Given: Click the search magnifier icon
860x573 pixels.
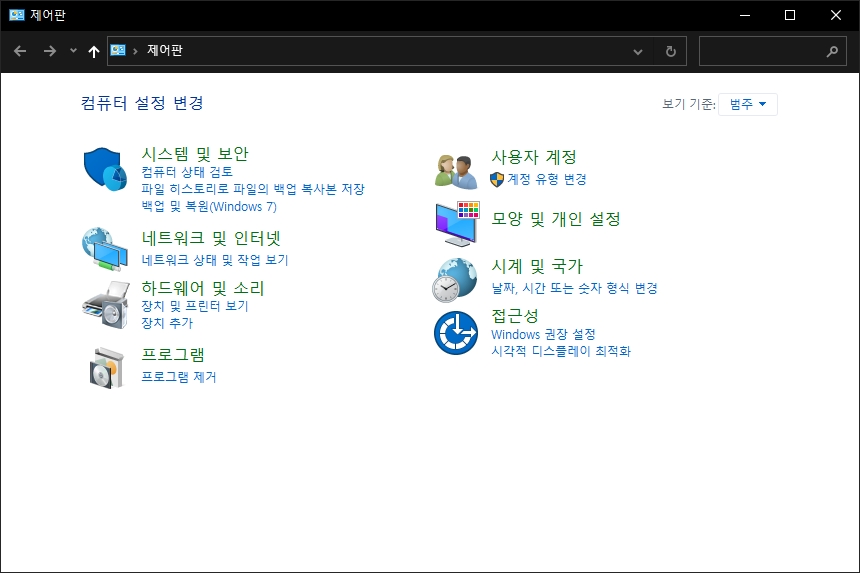Looking at the screenshot, I should [832, 52].
